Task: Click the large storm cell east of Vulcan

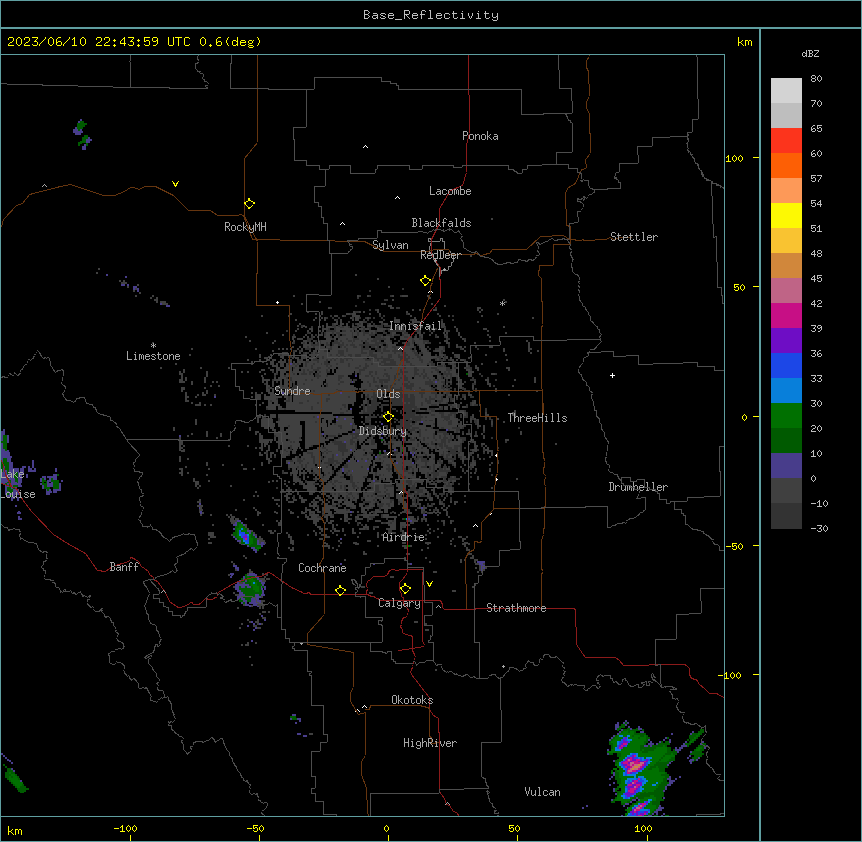Action: (x=640, y=769)
